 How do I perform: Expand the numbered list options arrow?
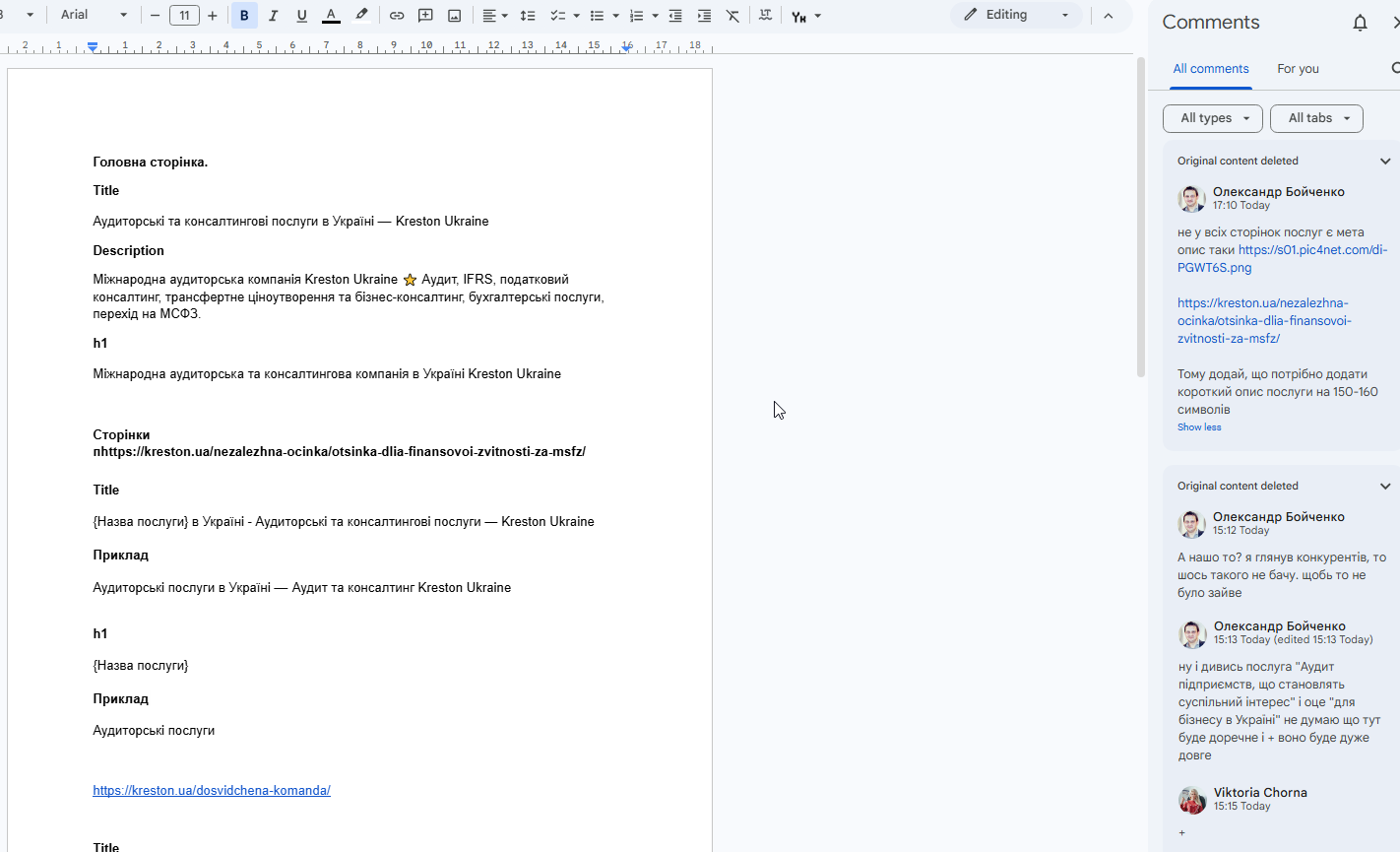(655, 16)
